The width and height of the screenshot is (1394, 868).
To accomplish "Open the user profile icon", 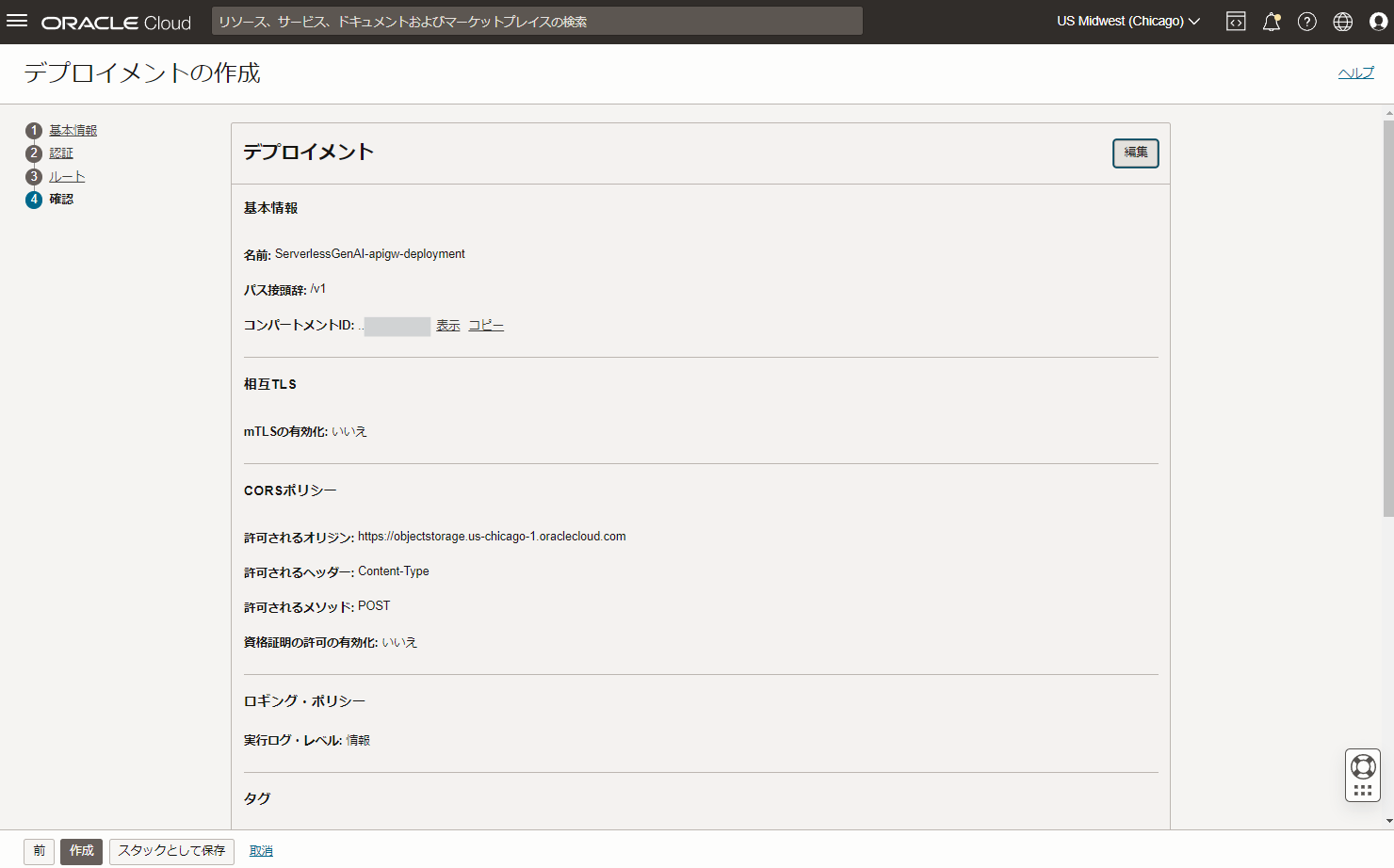I will (x=1379, y=22).
